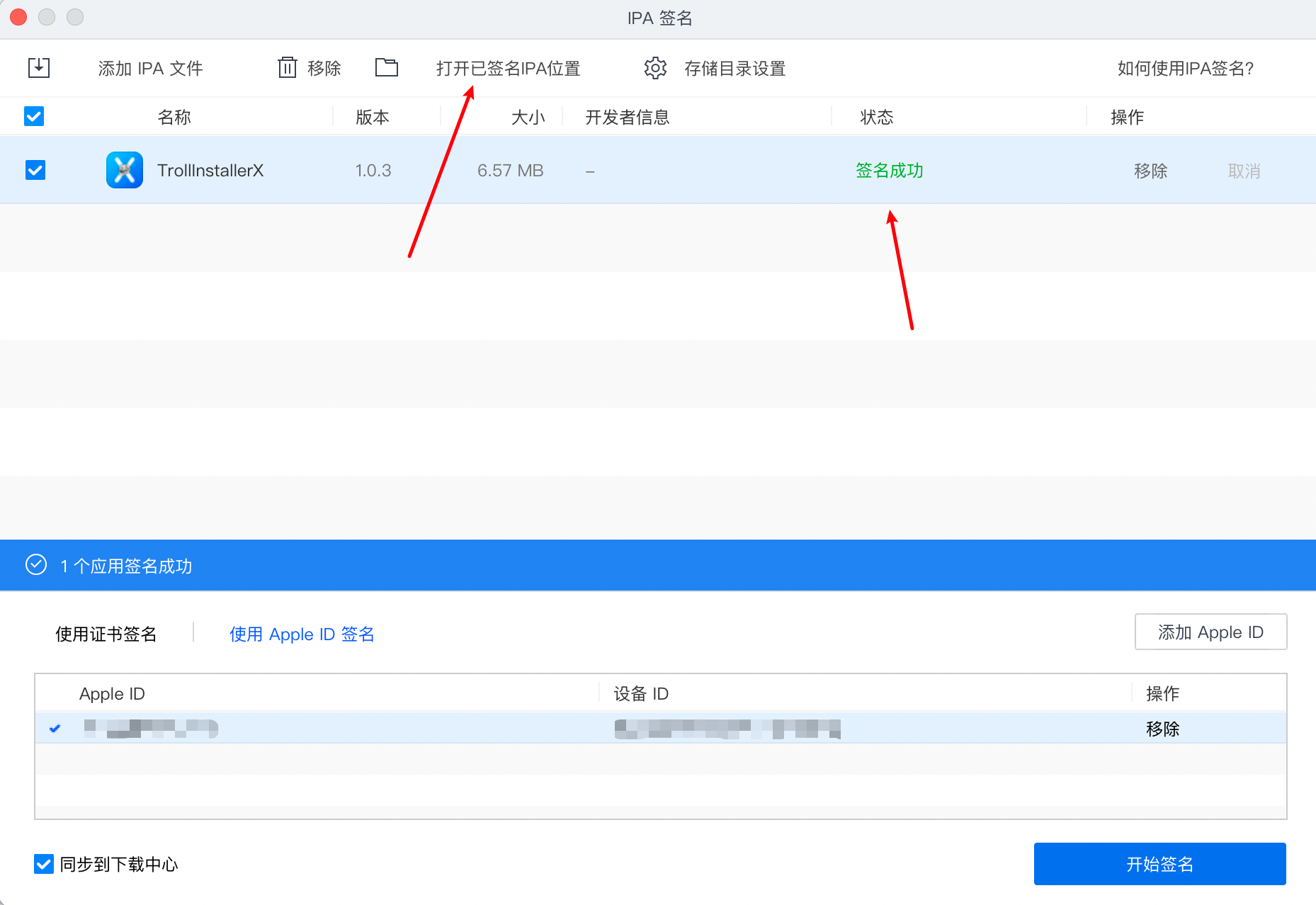Toggle the select-all checkbox in header
This screenshot has width=1316, height=905.
[x=34, y=116]
